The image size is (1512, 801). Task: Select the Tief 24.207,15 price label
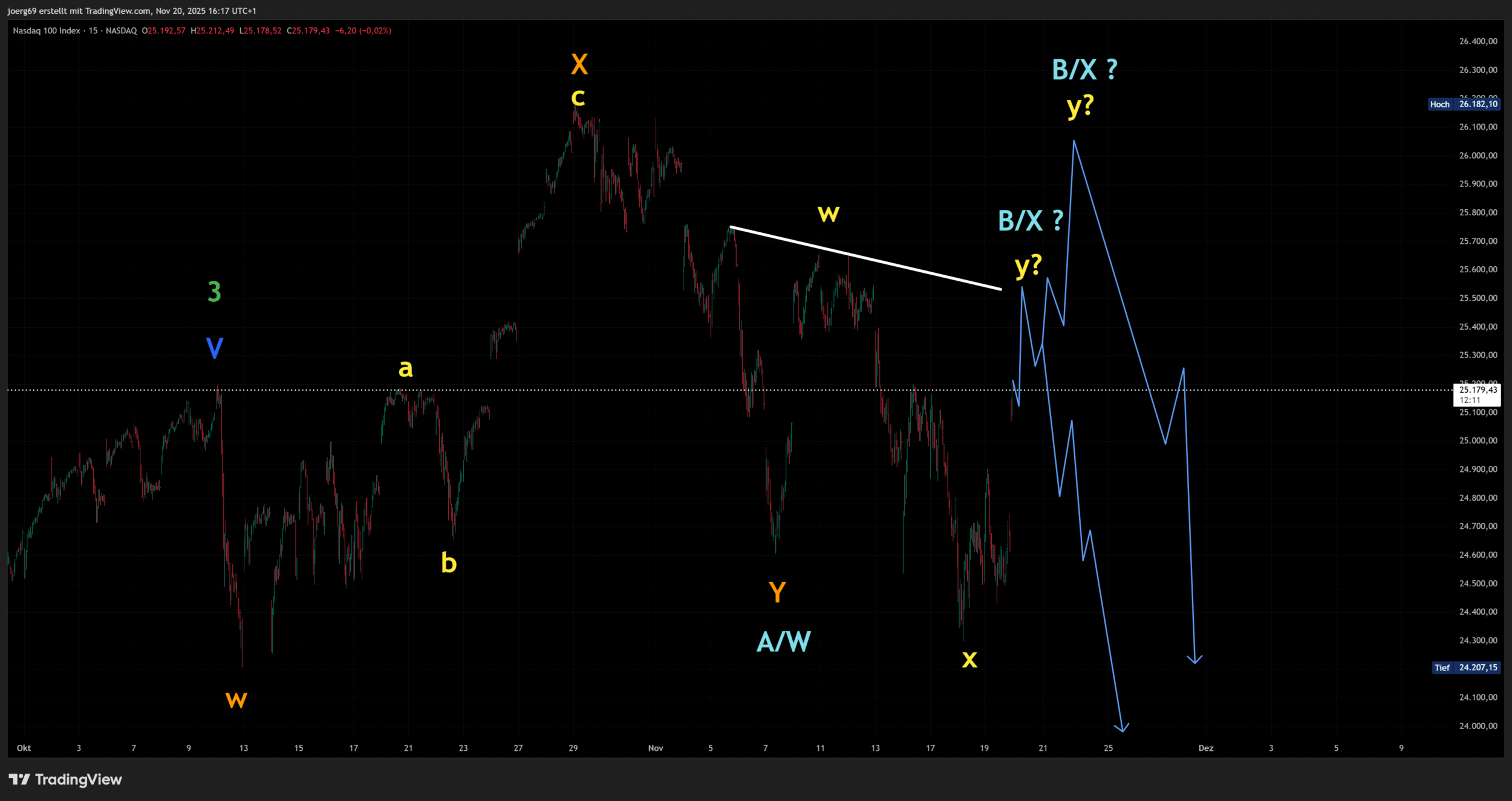[1466, 667]
